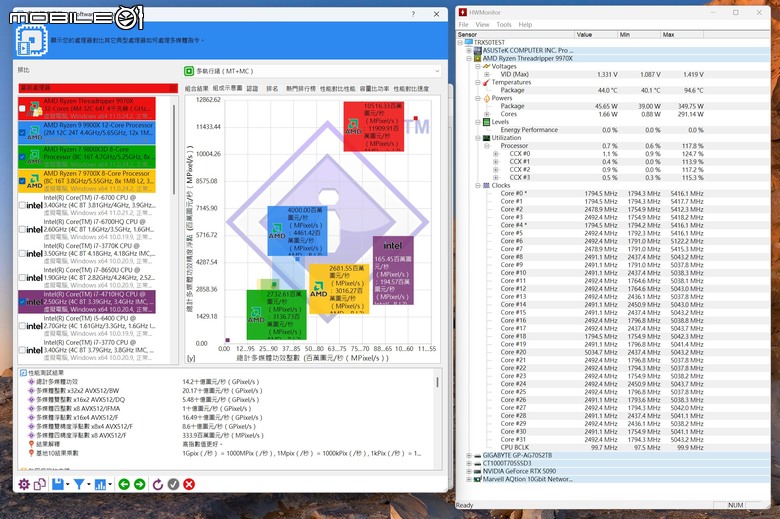This screenshot has width=780, height=519.
Task: Click the blue bar chart icon
Action: tap(100, 484)
